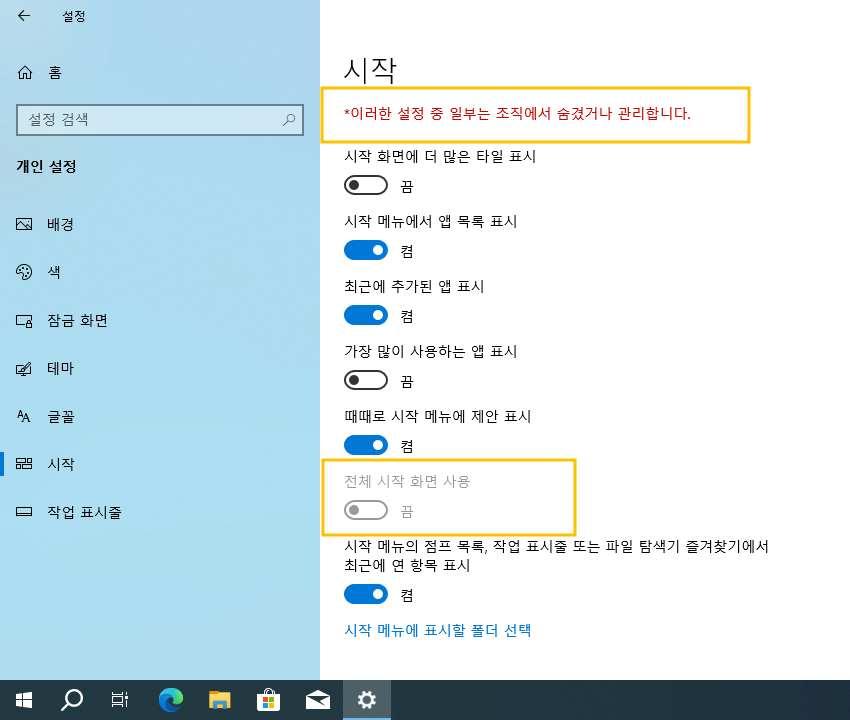850x720 pixels.
Task: Click the 시작 page title
Action: [370, 70]
